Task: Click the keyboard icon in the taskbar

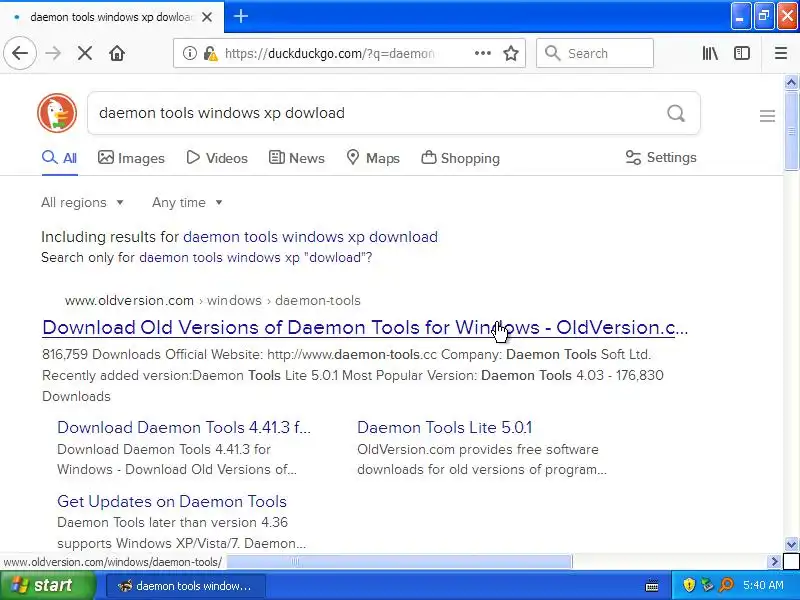Action: [652, 585]
